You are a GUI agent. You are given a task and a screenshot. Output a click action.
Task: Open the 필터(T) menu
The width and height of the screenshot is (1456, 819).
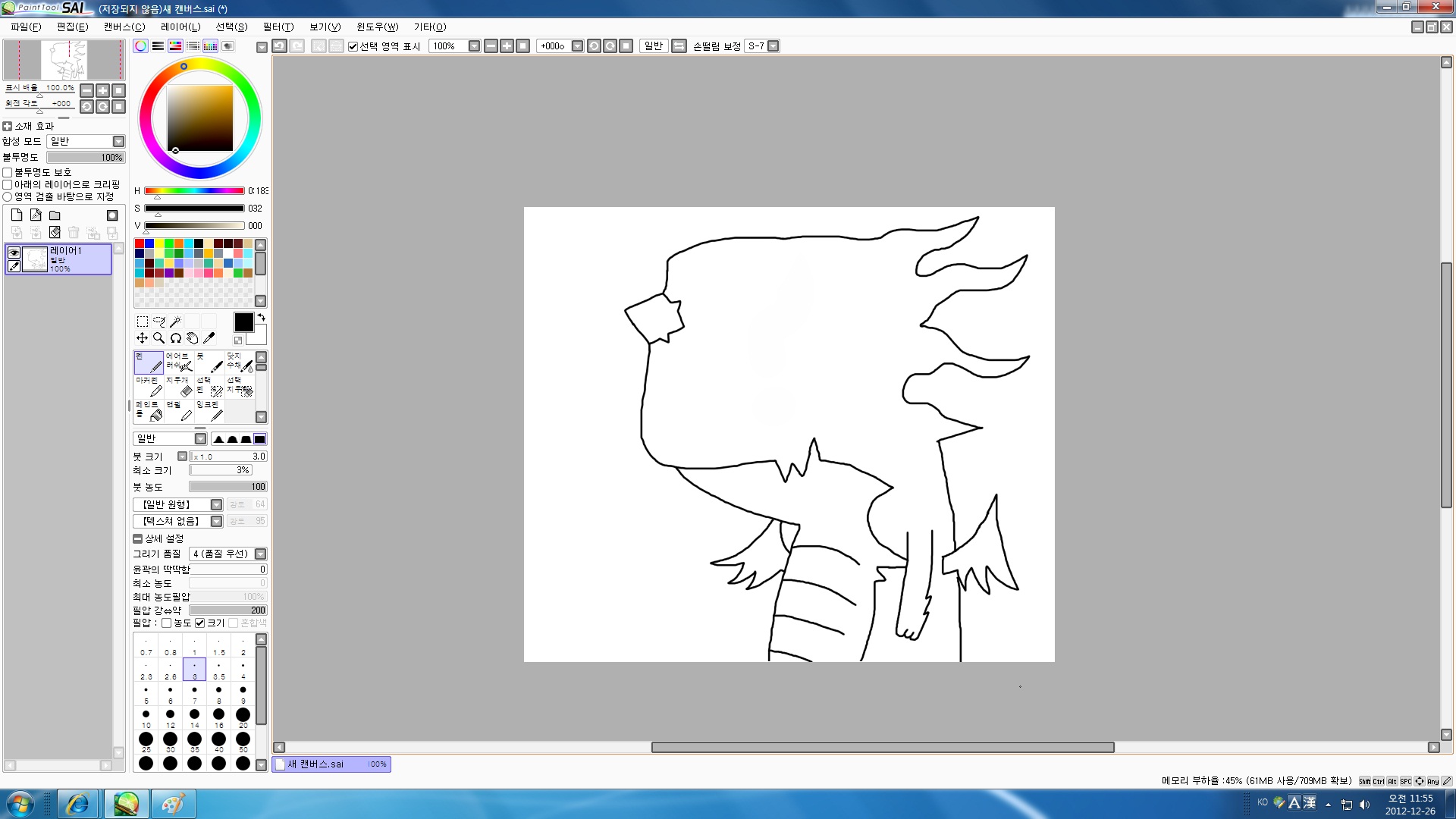pos(278,27)
